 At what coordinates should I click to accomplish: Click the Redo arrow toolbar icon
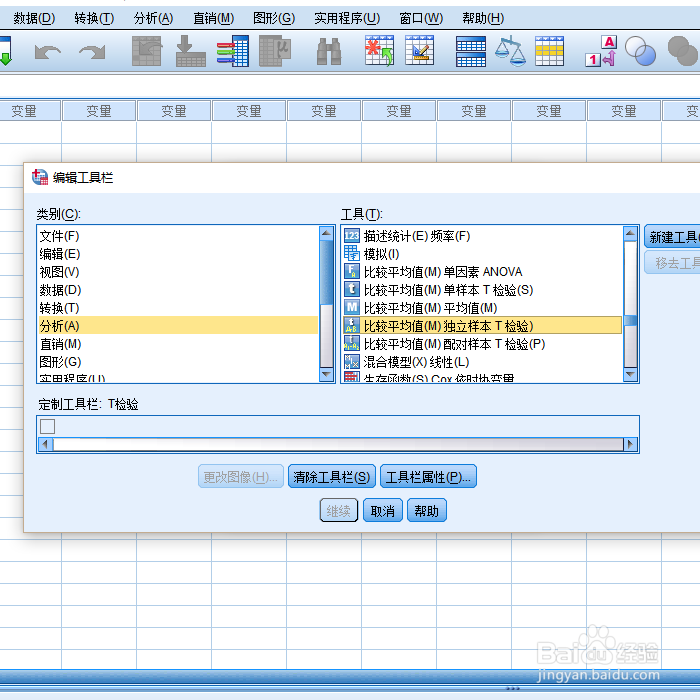click(92, 52)
